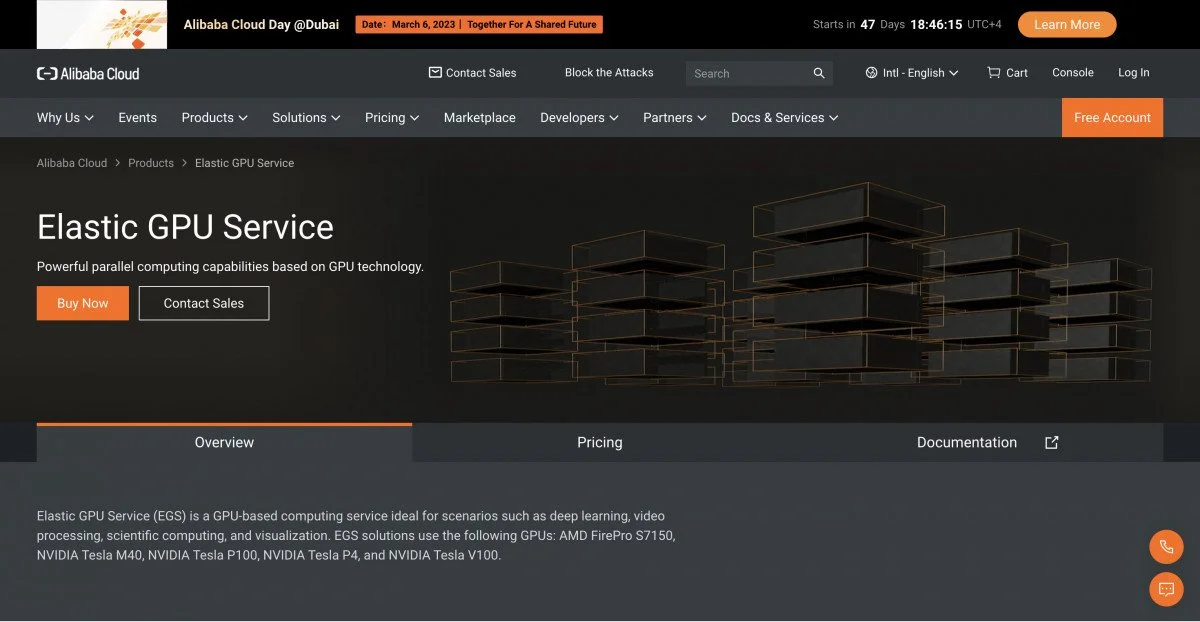Click the Learn More banner button
The width and height of the screenshot is (1200, 622).
(x=1067, y=24)
